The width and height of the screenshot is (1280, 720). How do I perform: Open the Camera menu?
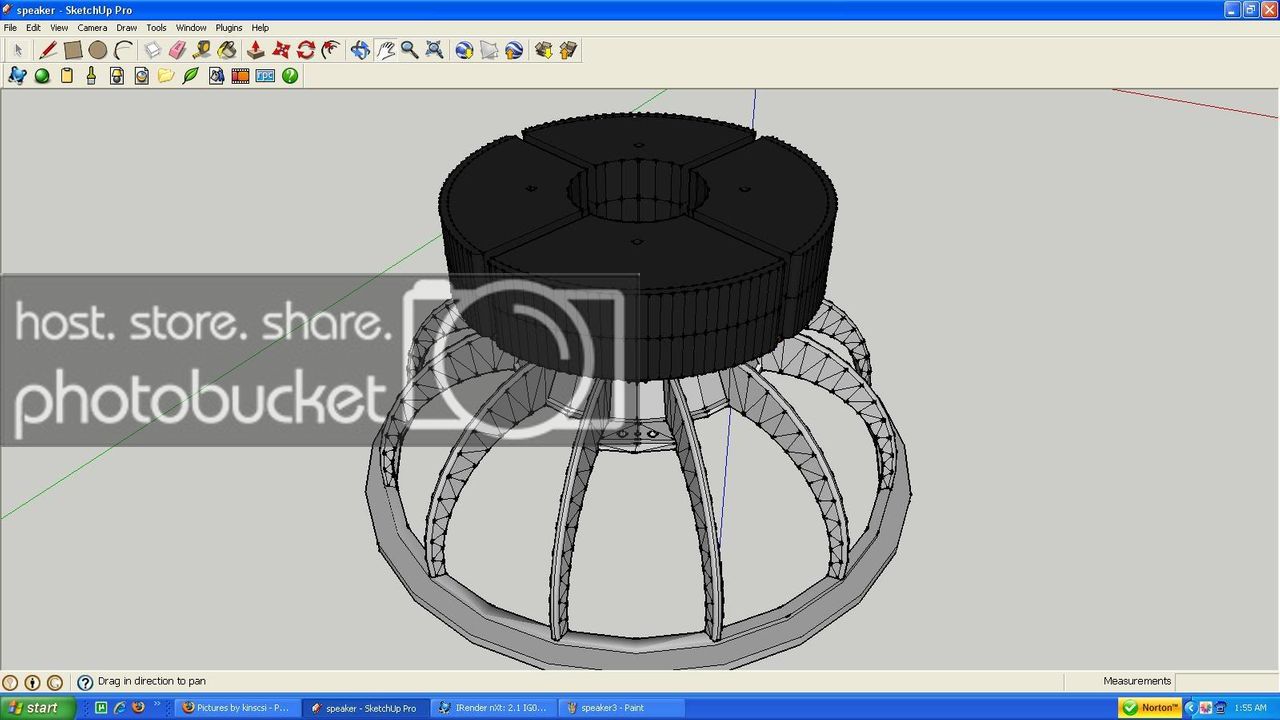[x=92, y=28]
